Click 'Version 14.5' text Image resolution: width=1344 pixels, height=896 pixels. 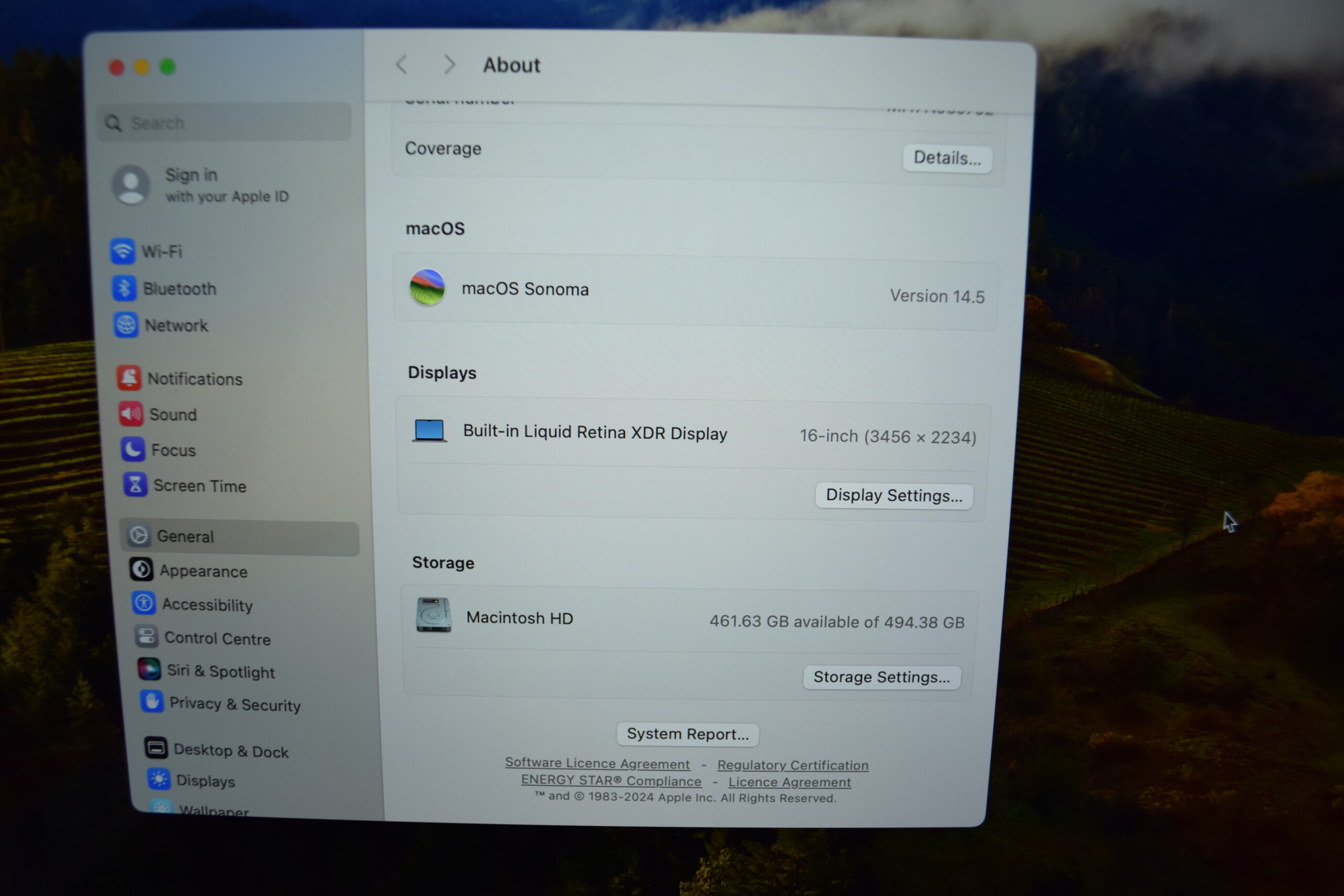point(937,296)
